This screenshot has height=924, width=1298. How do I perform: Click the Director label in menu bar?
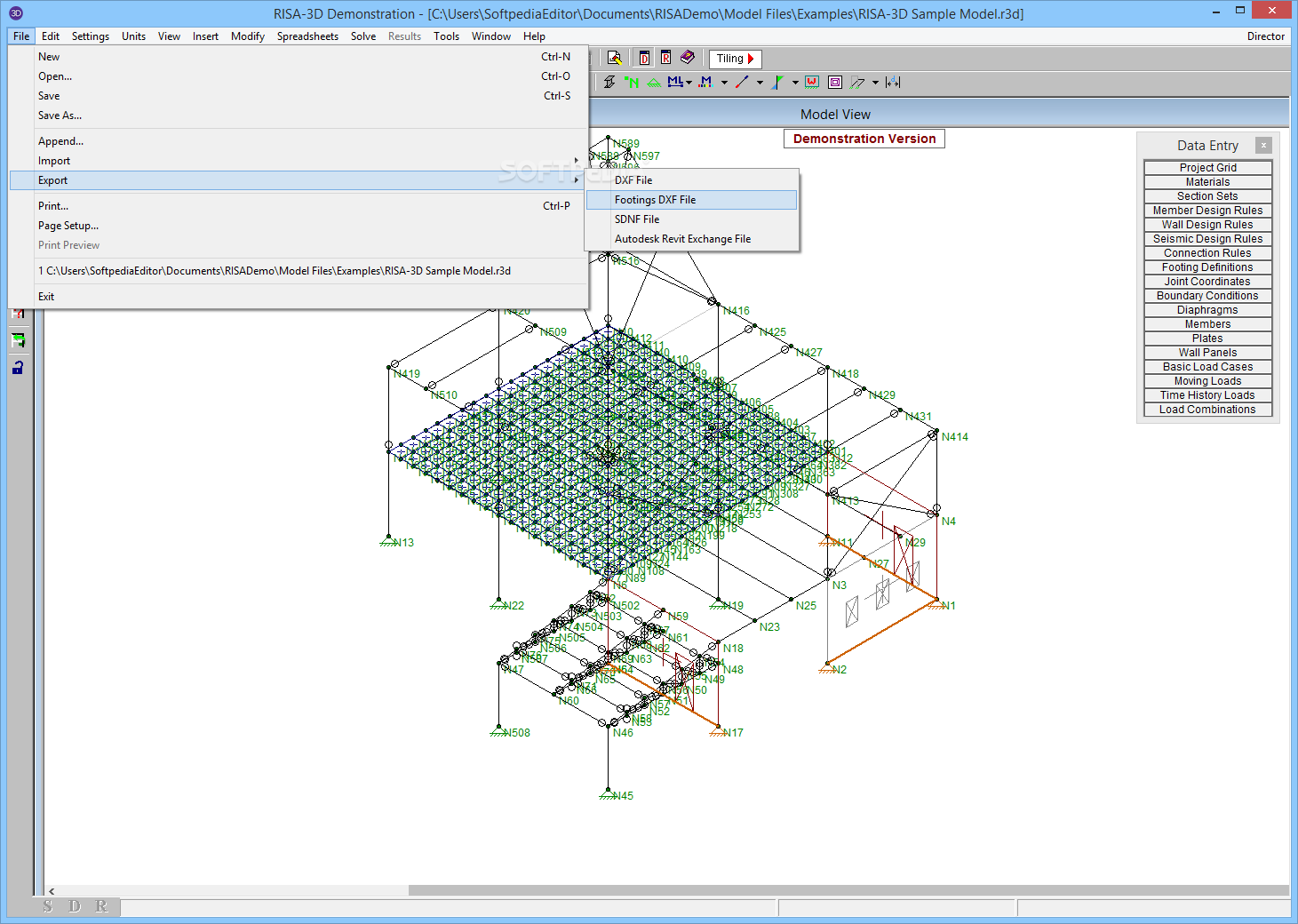pyautogui.click(x=1265, y=36)
